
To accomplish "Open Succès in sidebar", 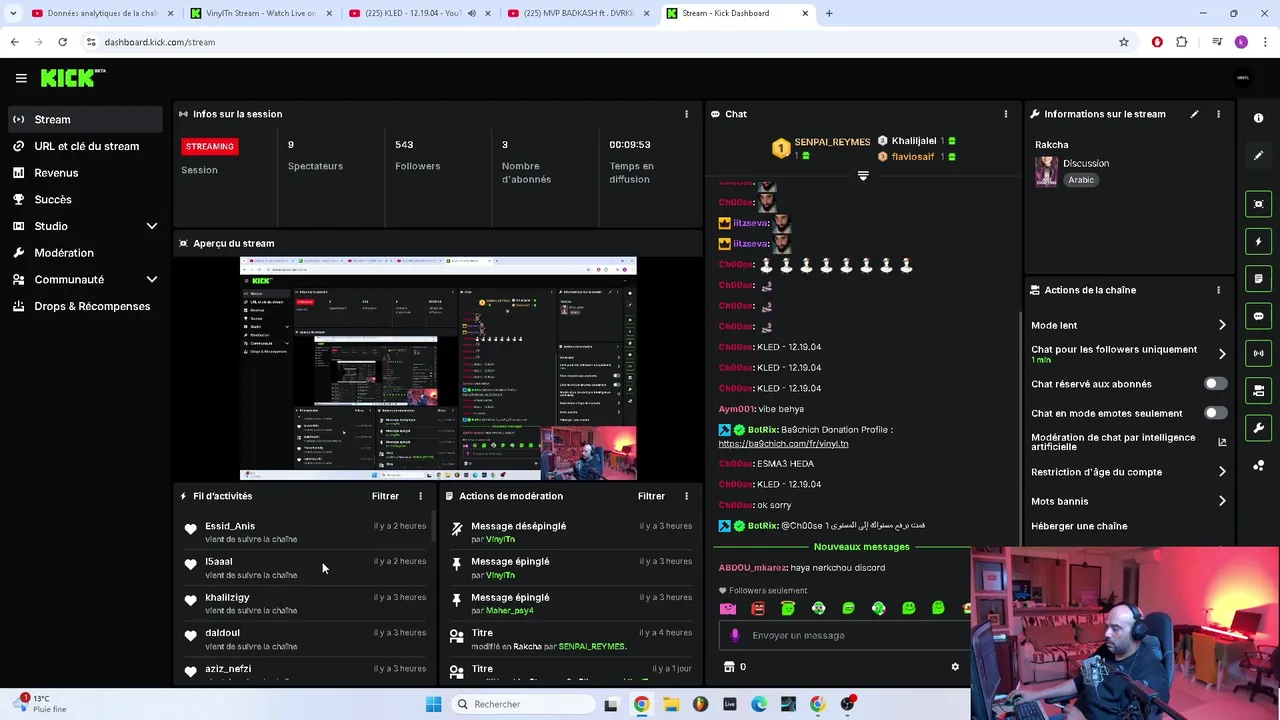I will coord(85,199).
